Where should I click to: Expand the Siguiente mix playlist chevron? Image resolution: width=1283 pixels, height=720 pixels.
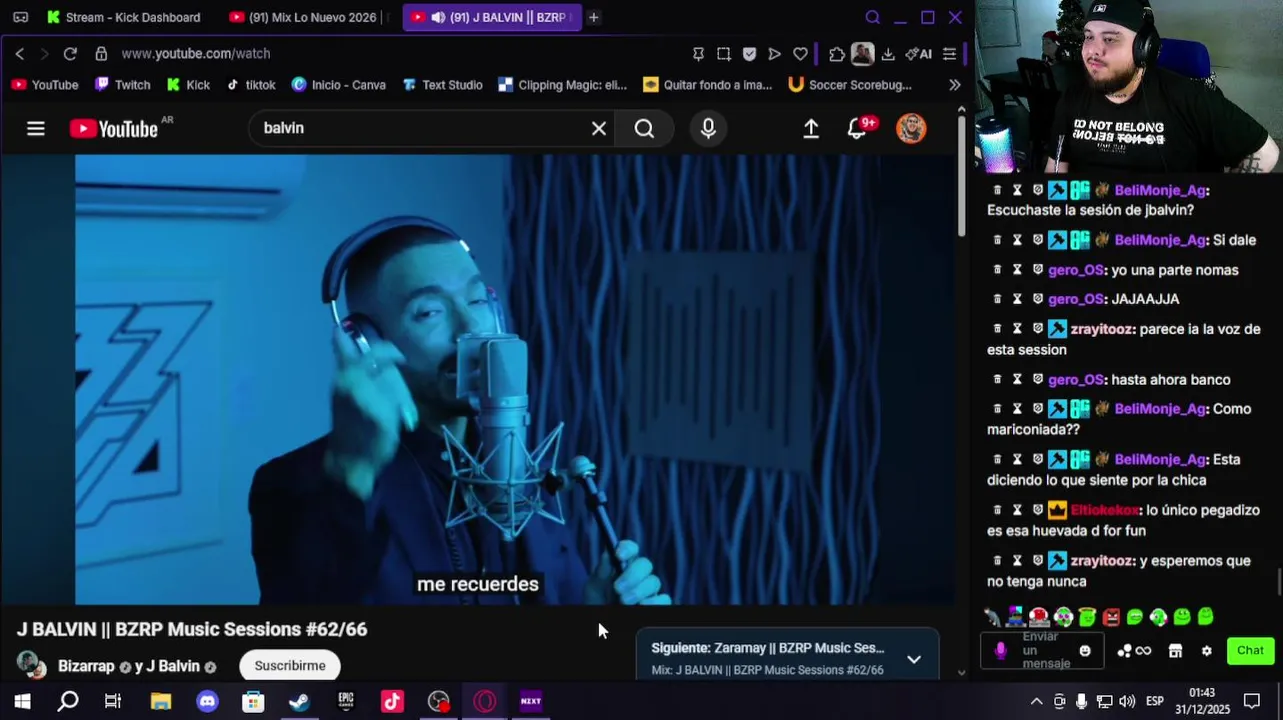[x=913, y=659]
